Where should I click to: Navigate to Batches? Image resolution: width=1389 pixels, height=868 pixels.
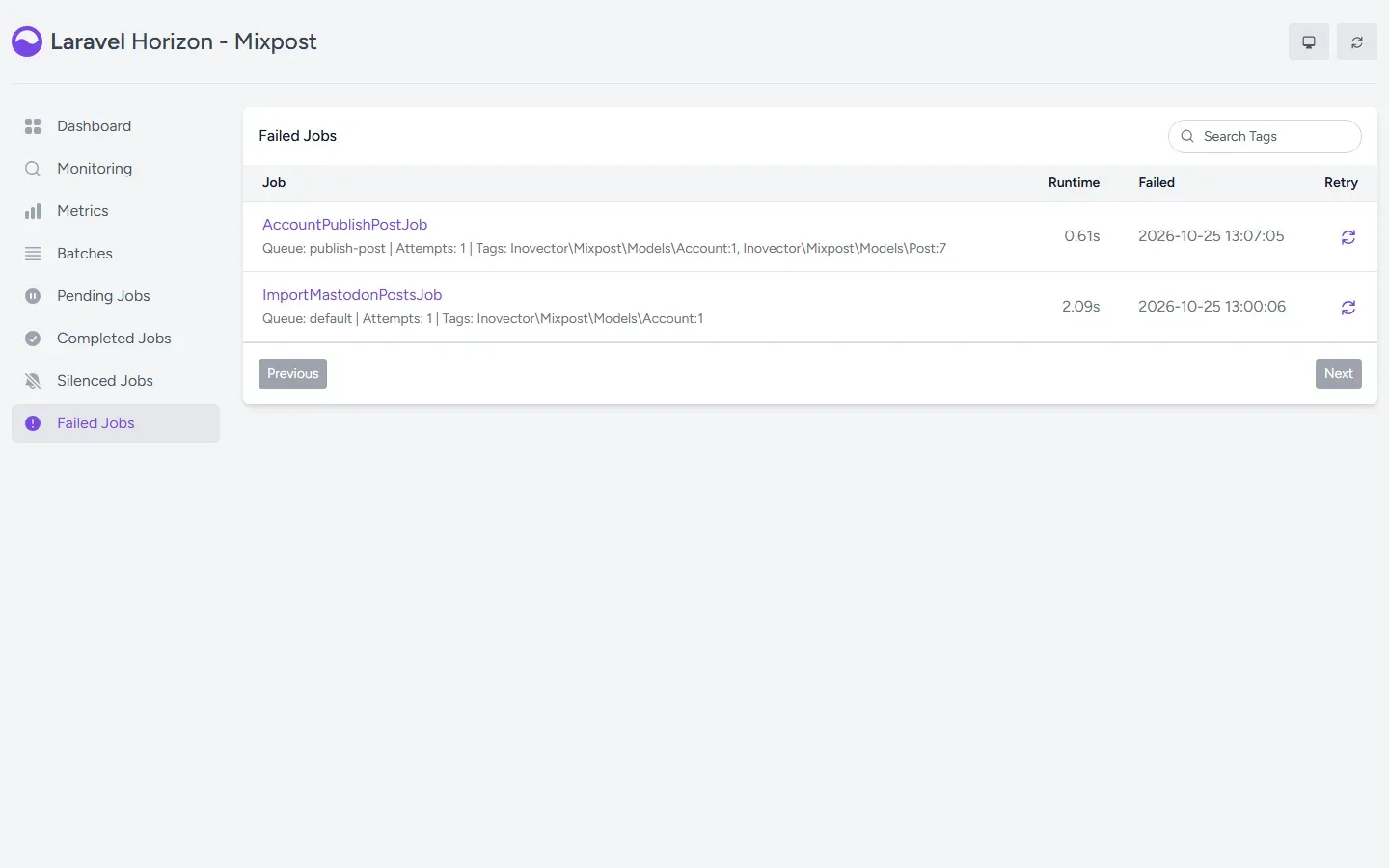point(116,254)
